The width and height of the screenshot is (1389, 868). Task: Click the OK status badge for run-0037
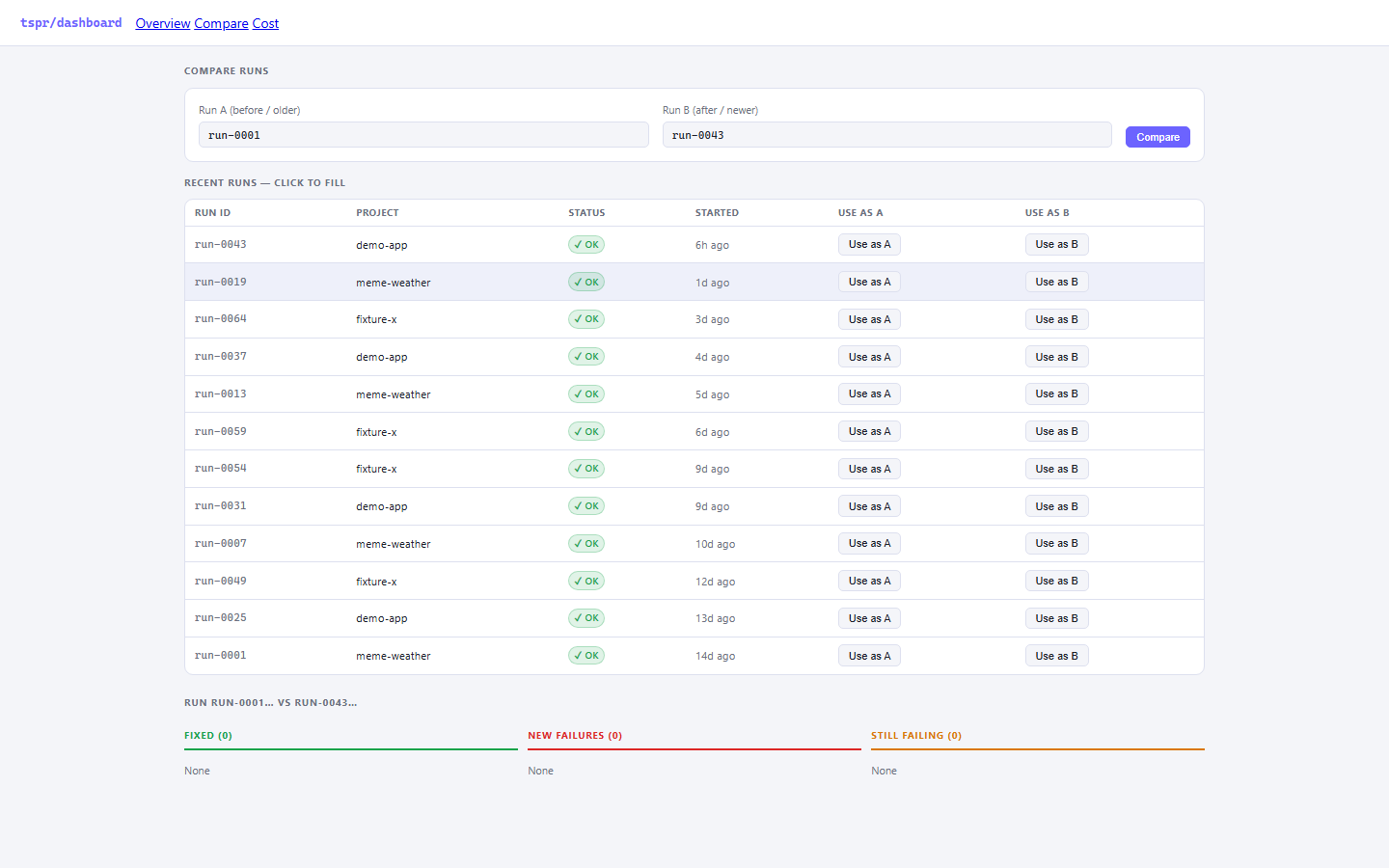(586, 357)
